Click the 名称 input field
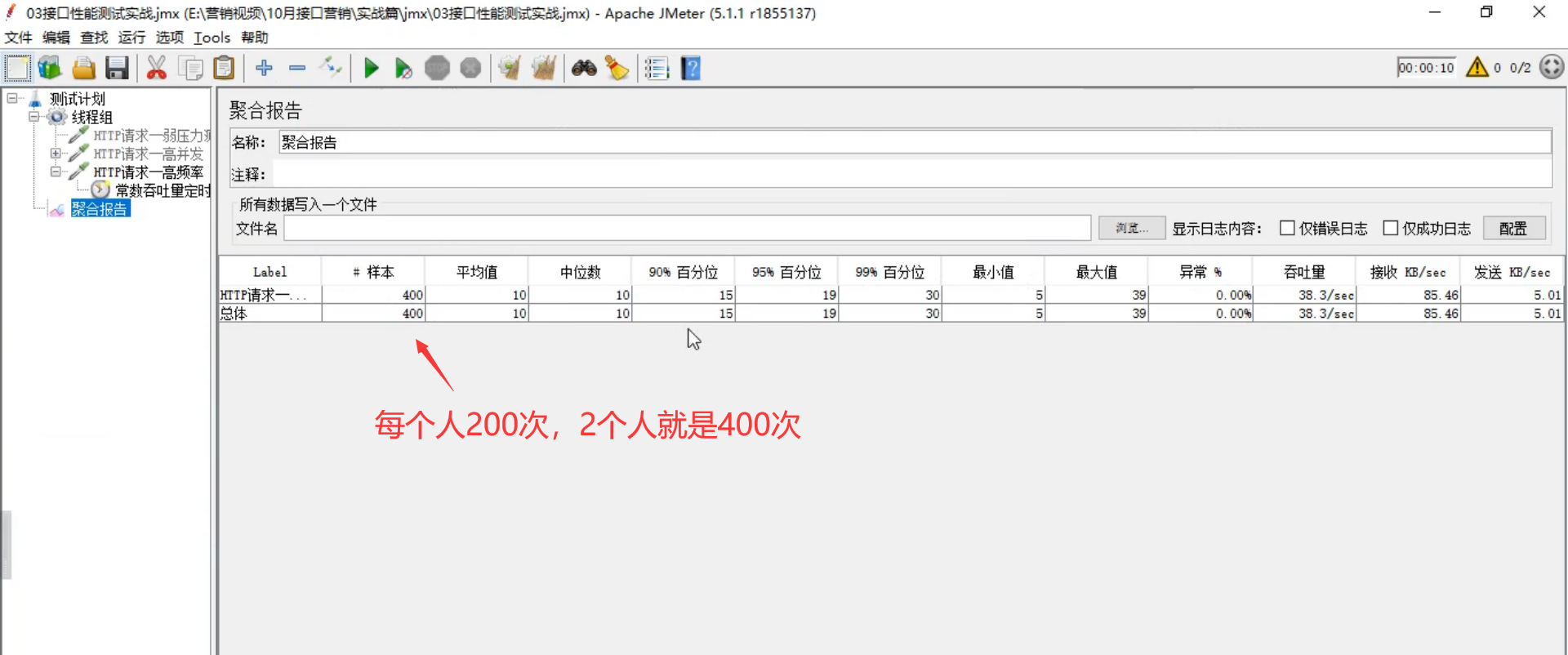The width and height of the screenshot is (1568, 655). tap(915, 142)
